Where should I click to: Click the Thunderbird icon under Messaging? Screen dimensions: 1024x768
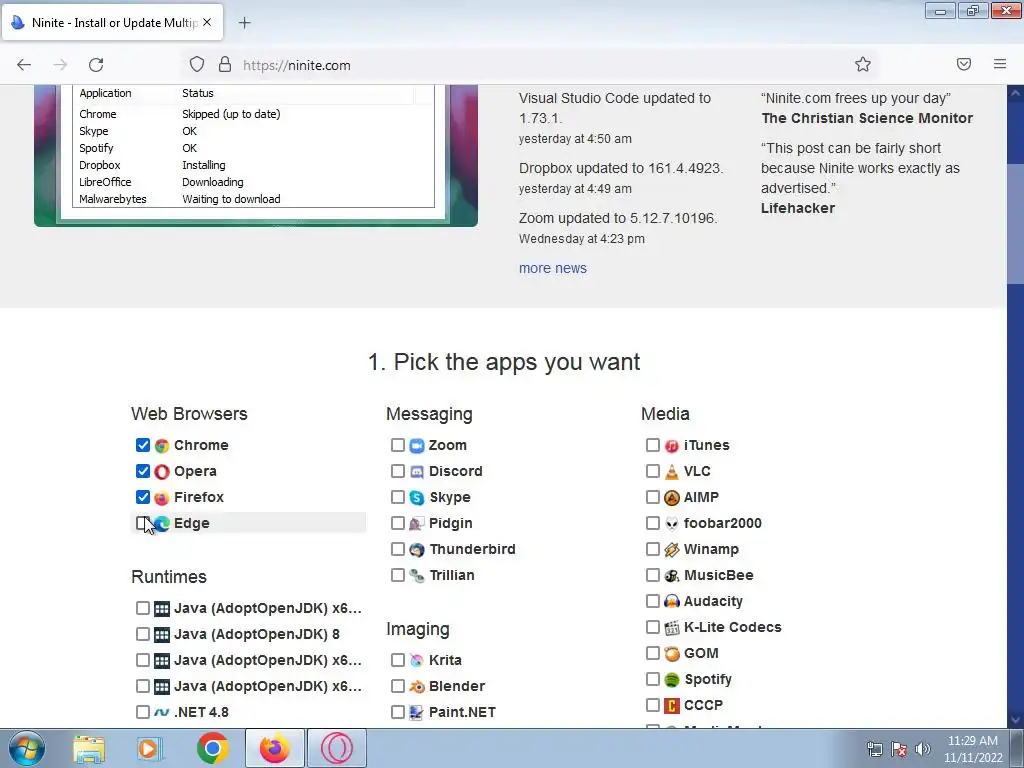[x=417, y=550]
